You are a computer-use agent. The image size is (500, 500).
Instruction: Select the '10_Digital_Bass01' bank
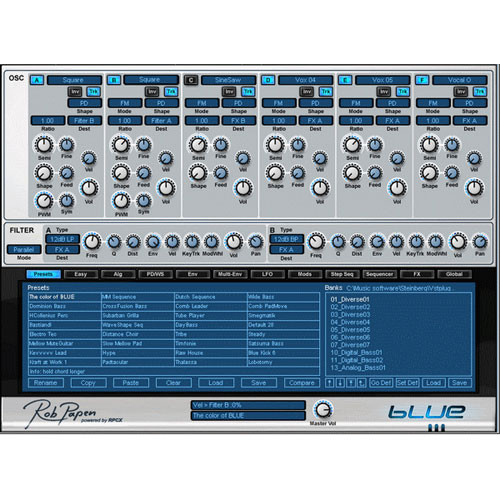pyautogui.click(x=356, y=352)
